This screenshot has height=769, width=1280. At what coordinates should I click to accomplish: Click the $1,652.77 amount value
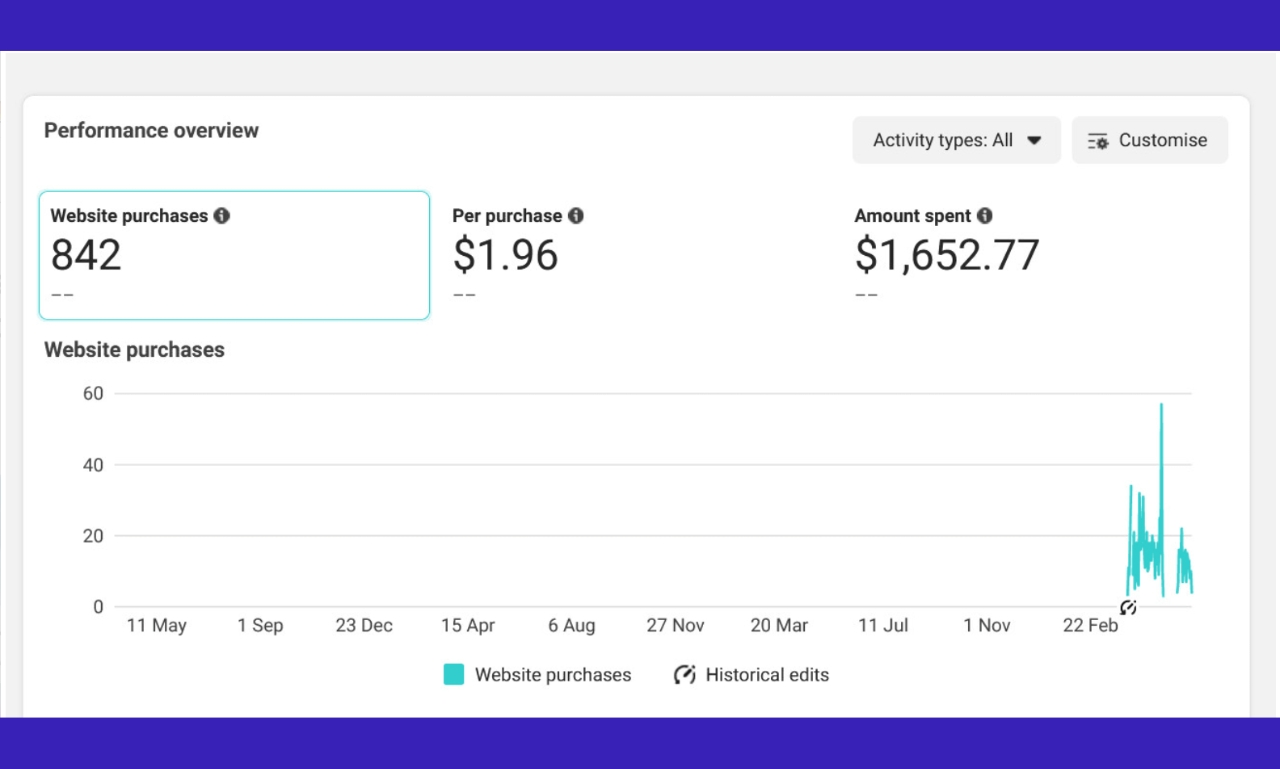(x=946, y=256)
